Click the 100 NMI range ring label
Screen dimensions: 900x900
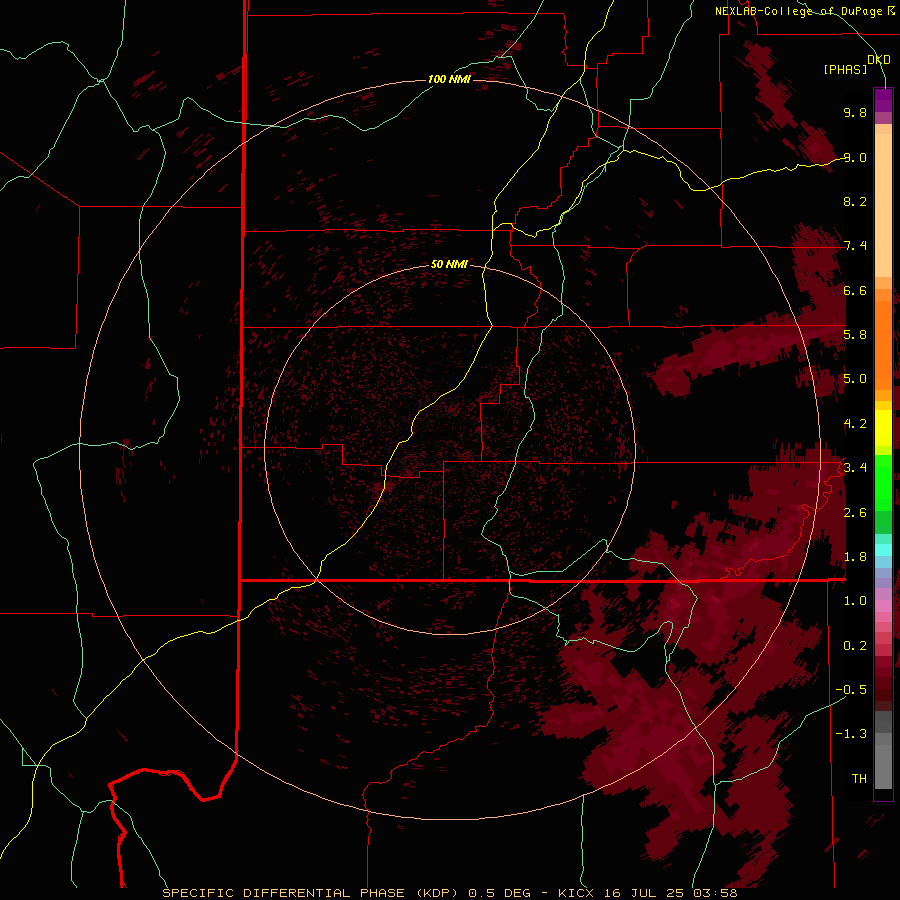[449, 79]
